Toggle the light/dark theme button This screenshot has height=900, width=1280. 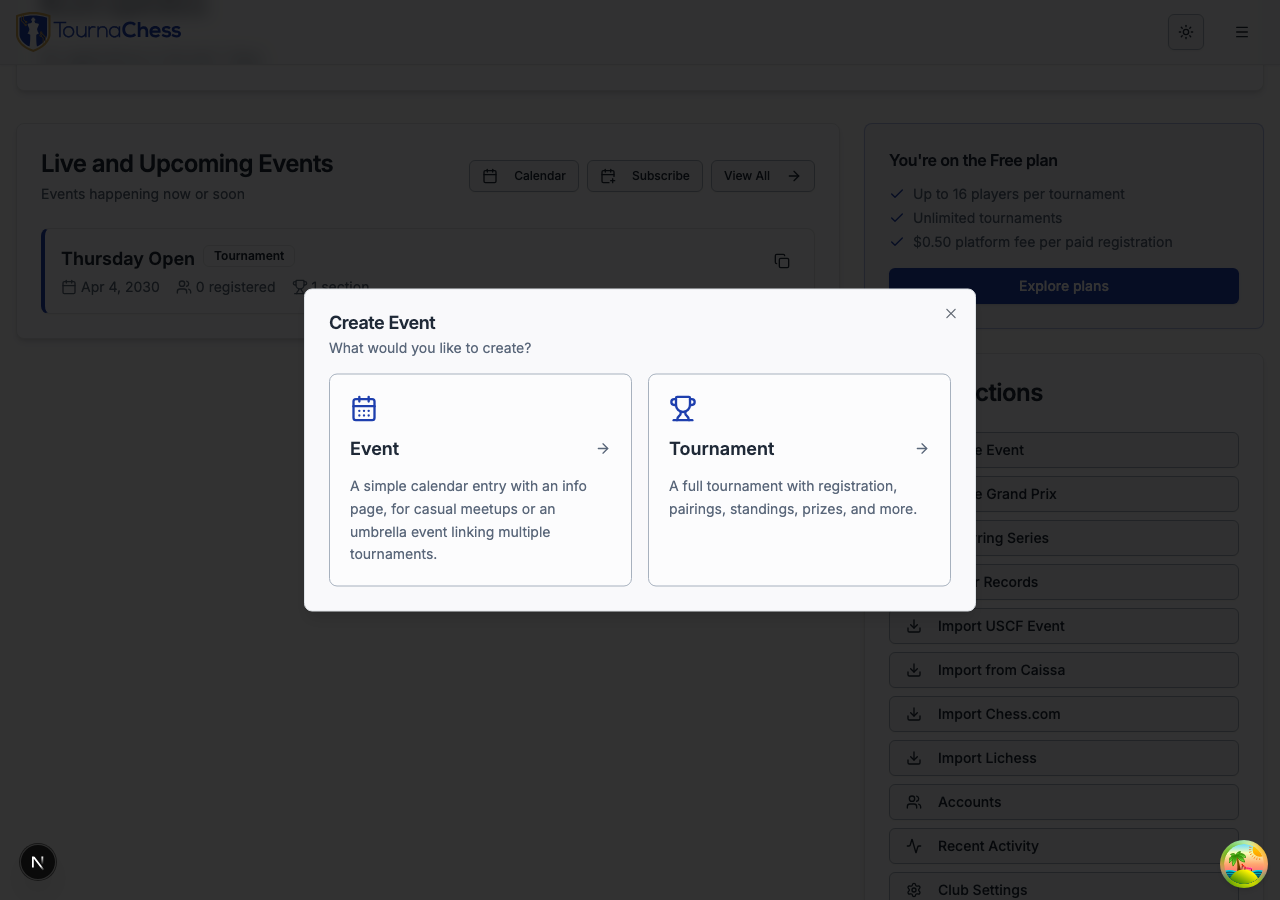pyautogui.click(x=1186, y=32)
